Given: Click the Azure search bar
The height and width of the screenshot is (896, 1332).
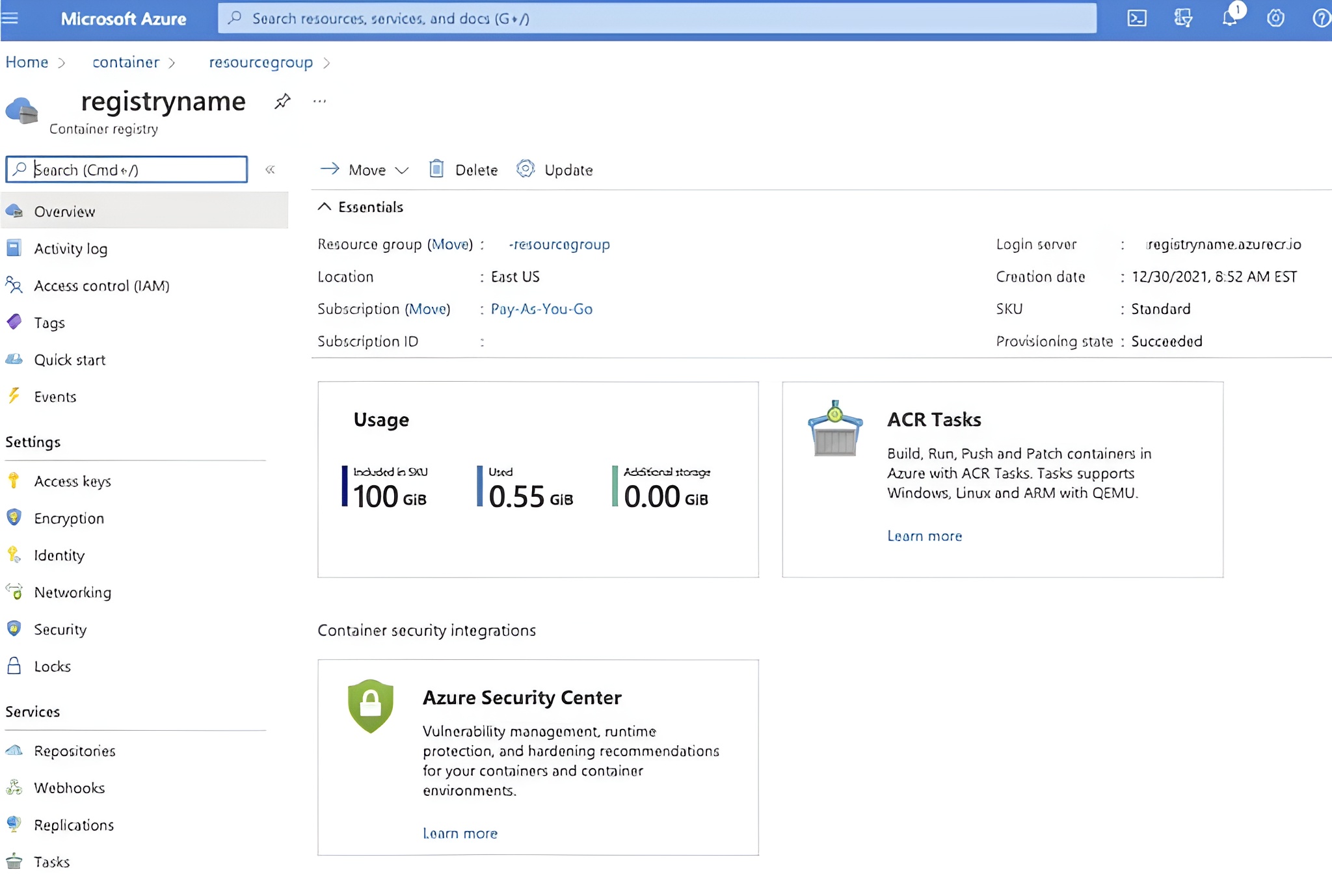Looking at the screenshot, I should tap(661, 18).
